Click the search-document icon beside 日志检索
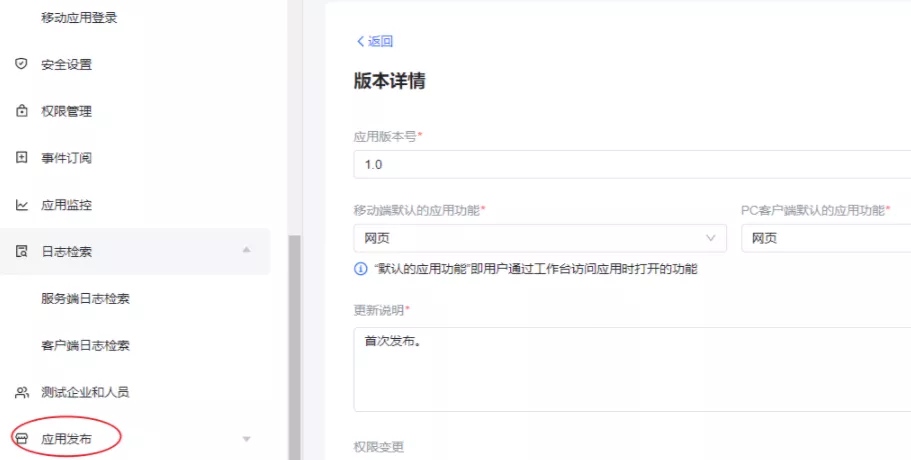The image size is (911, 460). tap(21, 251)
